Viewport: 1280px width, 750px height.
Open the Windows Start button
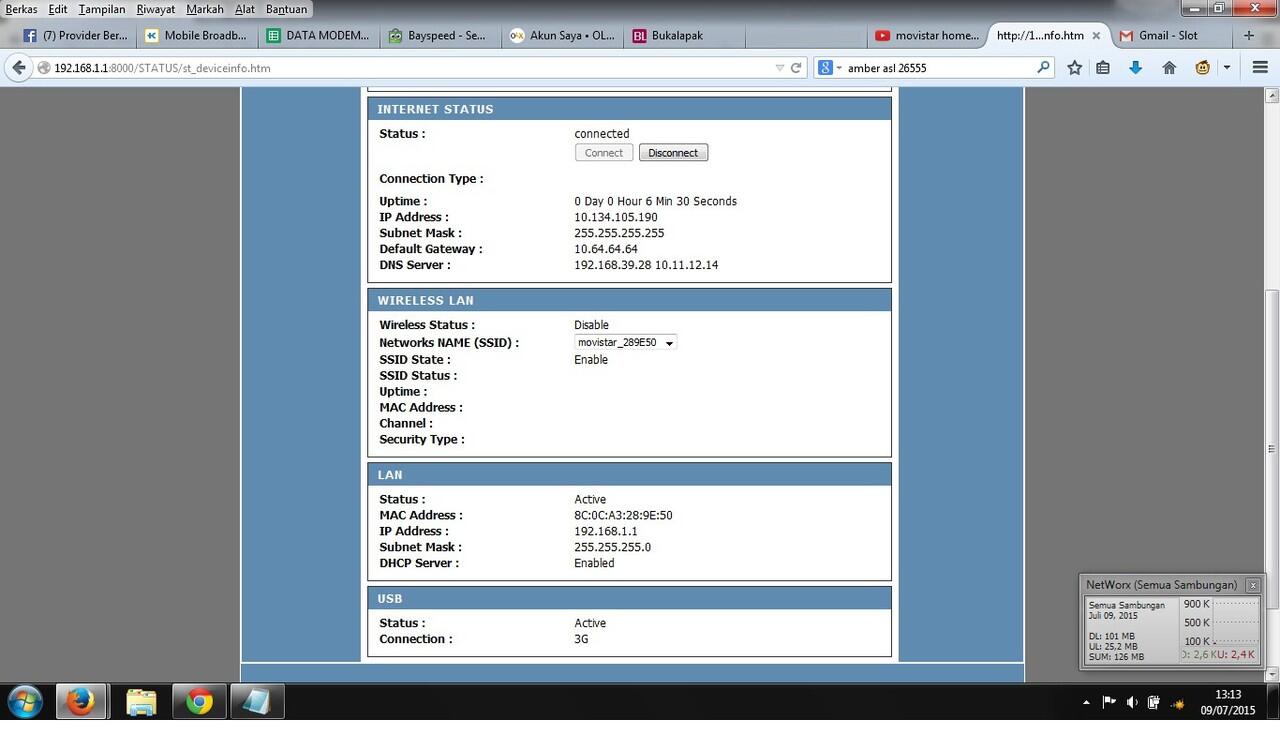point(24,703)
